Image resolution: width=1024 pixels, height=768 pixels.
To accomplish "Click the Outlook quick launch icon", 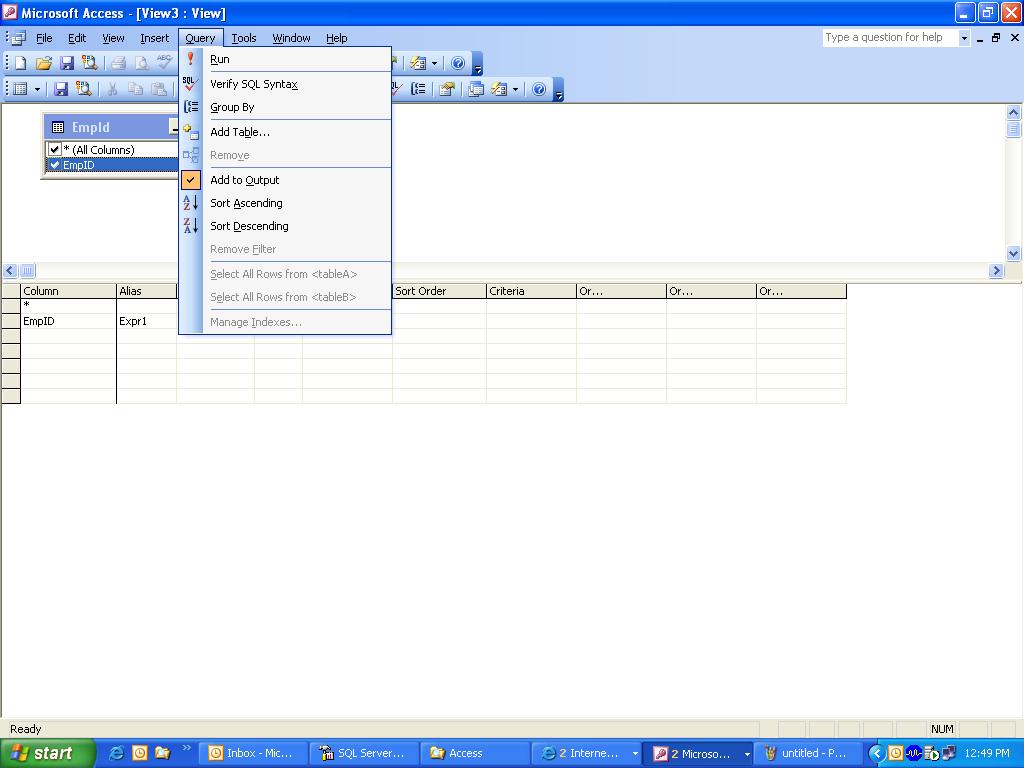I will [x=140, y=753].
